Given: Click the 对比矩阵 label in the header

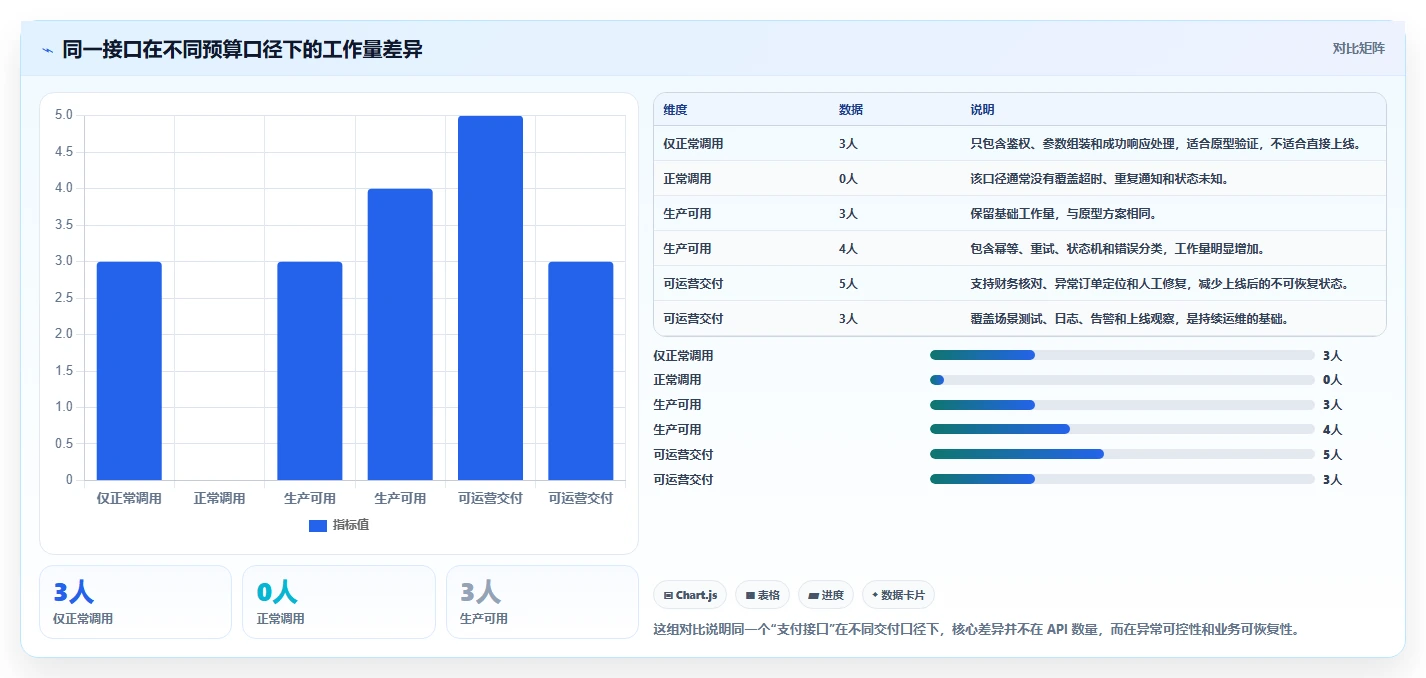Looking at the screenshot, I should click(1358, 49).
